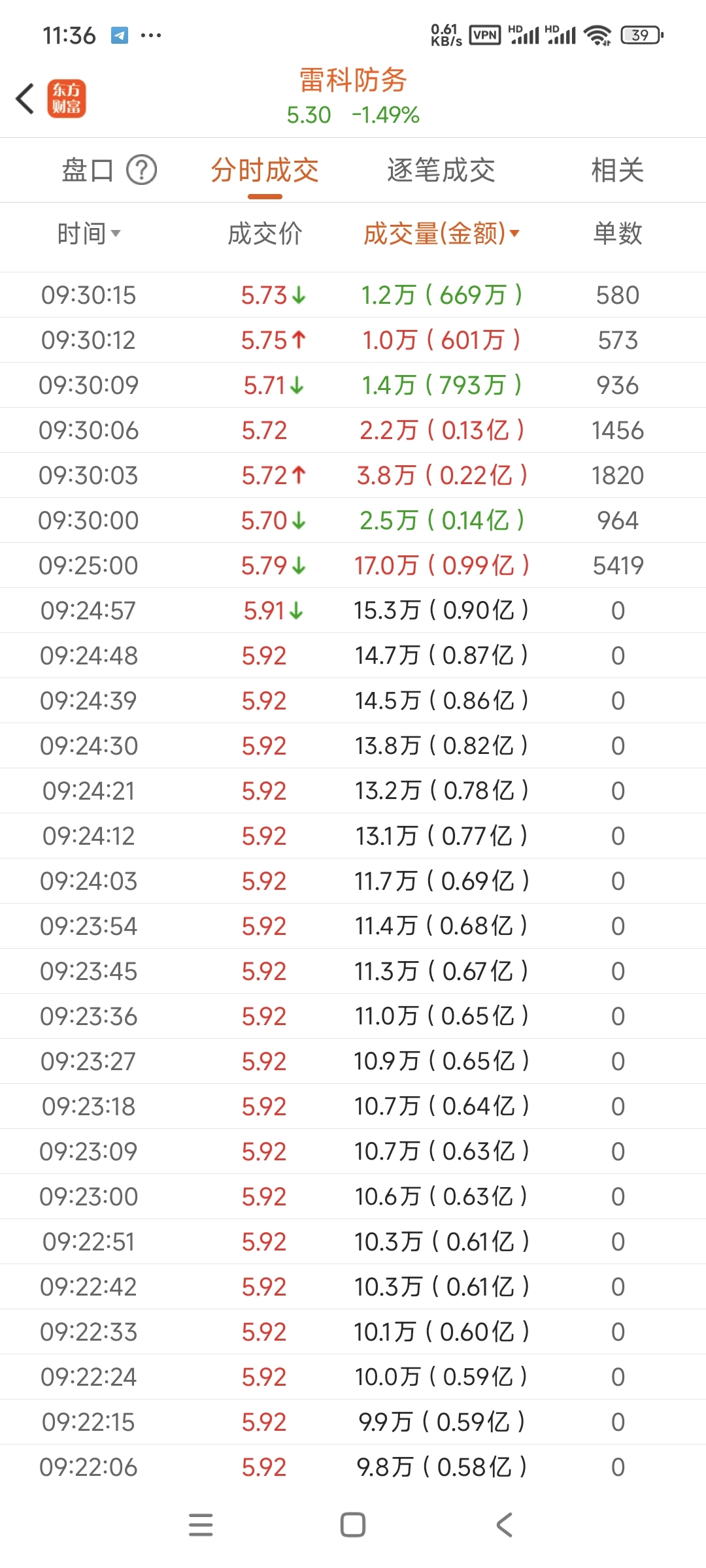Tap the Android recent apps menu icon
Viewport: 706px width, 1568px height.
(201, 1525)
